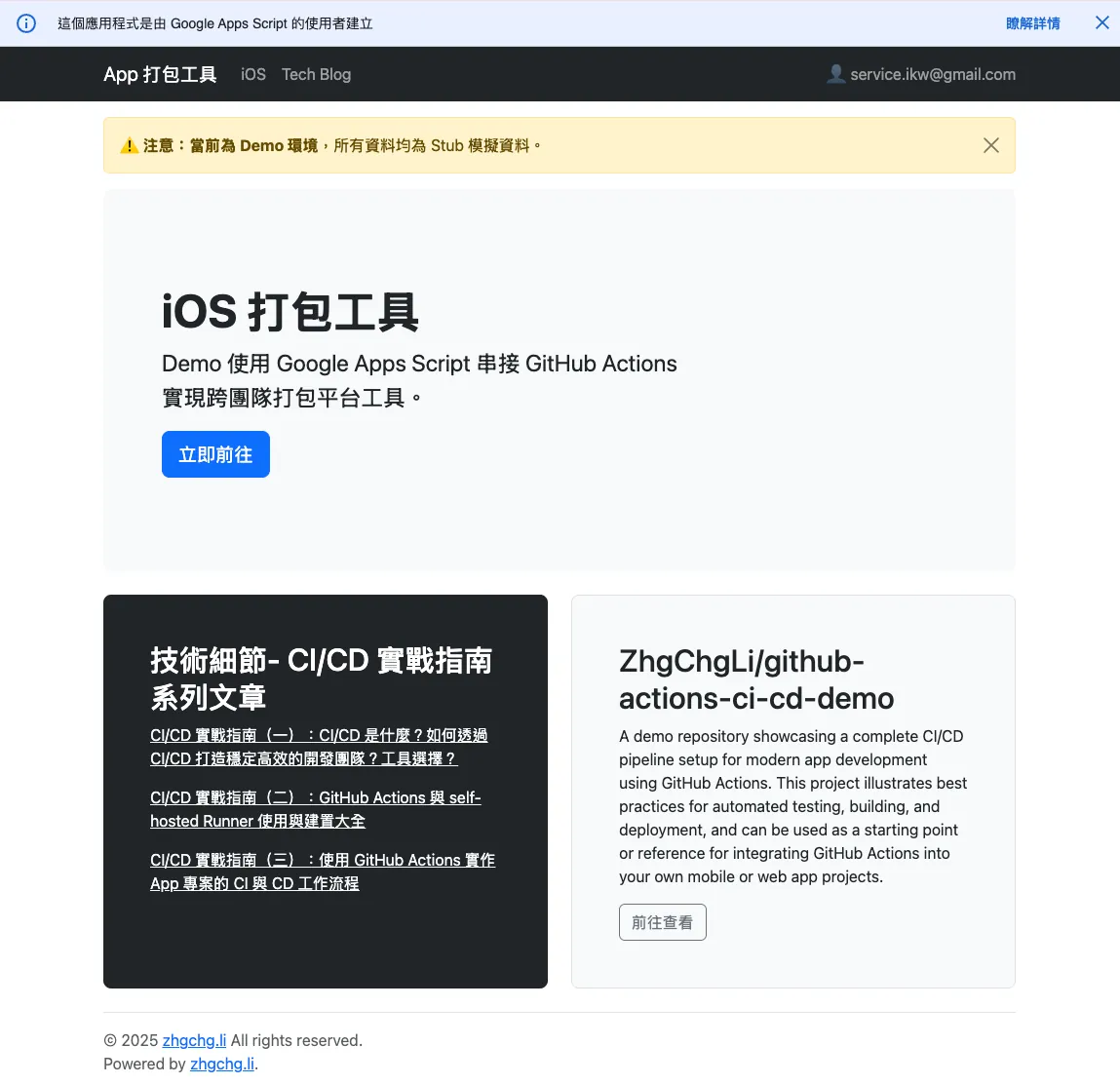
Task: Click the info icon in the Apps Script banner
Action: pos(26,23)
